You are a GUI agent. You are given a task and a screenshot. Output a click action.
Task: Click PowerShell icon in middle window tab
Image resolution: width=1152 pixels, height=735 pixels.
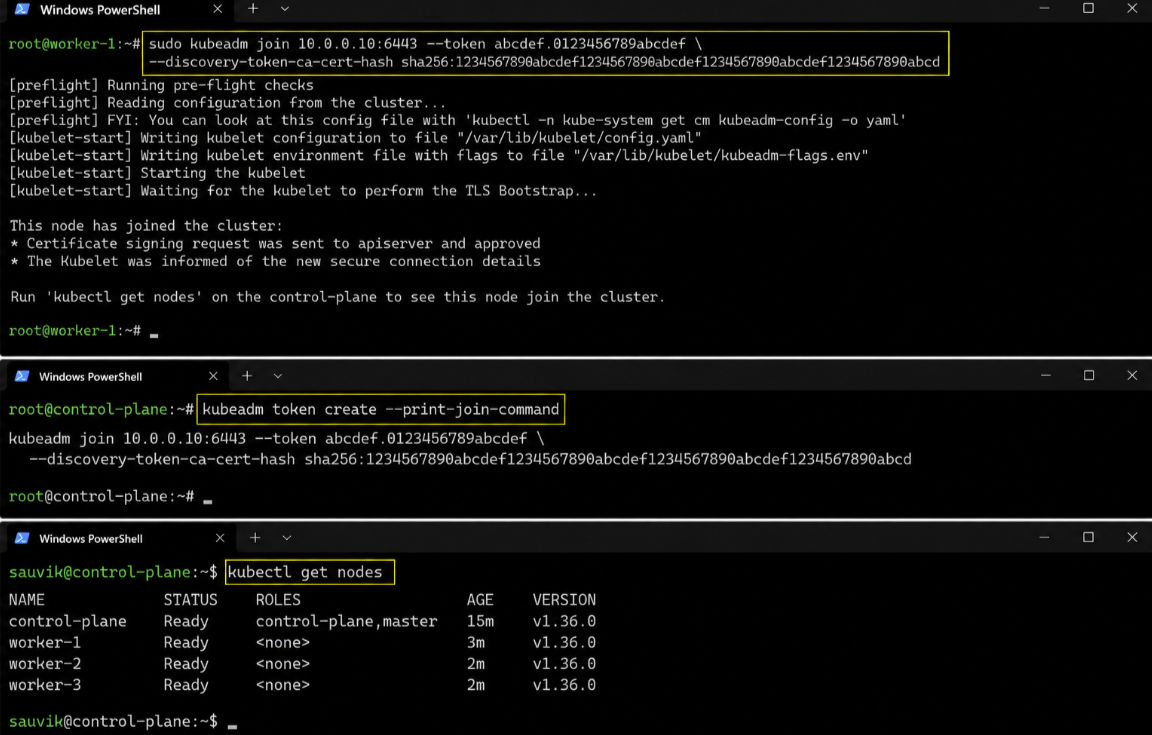click(x=22, y=376)
